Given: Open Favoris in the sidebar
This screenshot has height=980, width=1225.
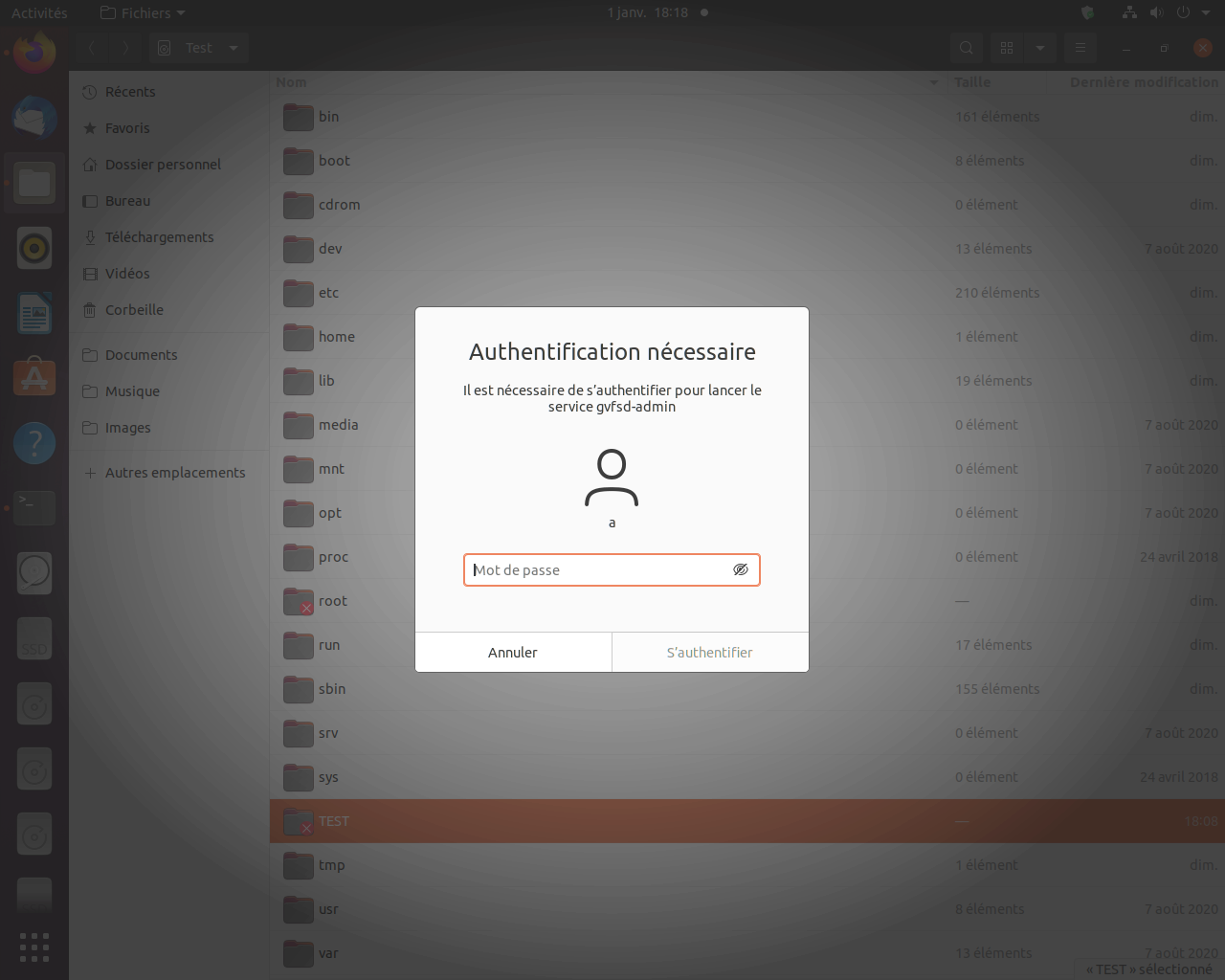Looking at the screenshot, I should click(x=169, y=128).
